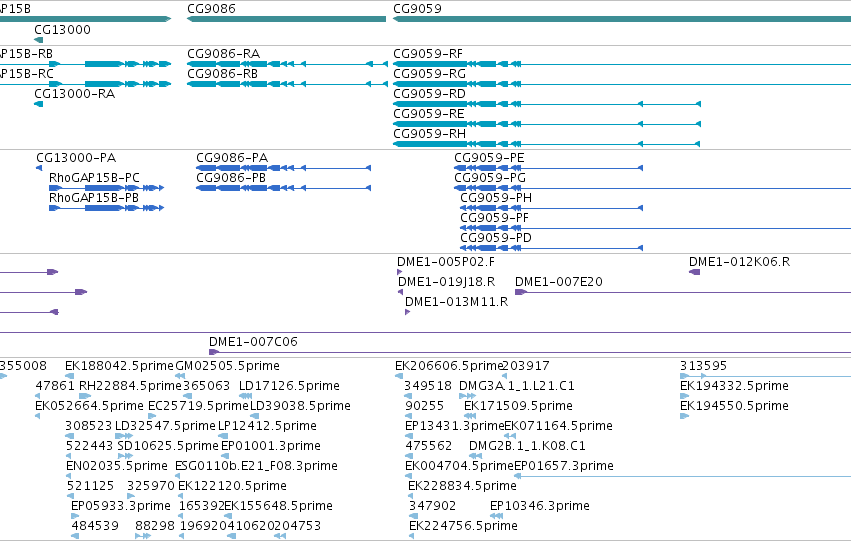Image resolution: width=851 pixels, height=541 pixels.
Task: Click clone DME1-005P02.F label
Action: (x=446, y=262)
